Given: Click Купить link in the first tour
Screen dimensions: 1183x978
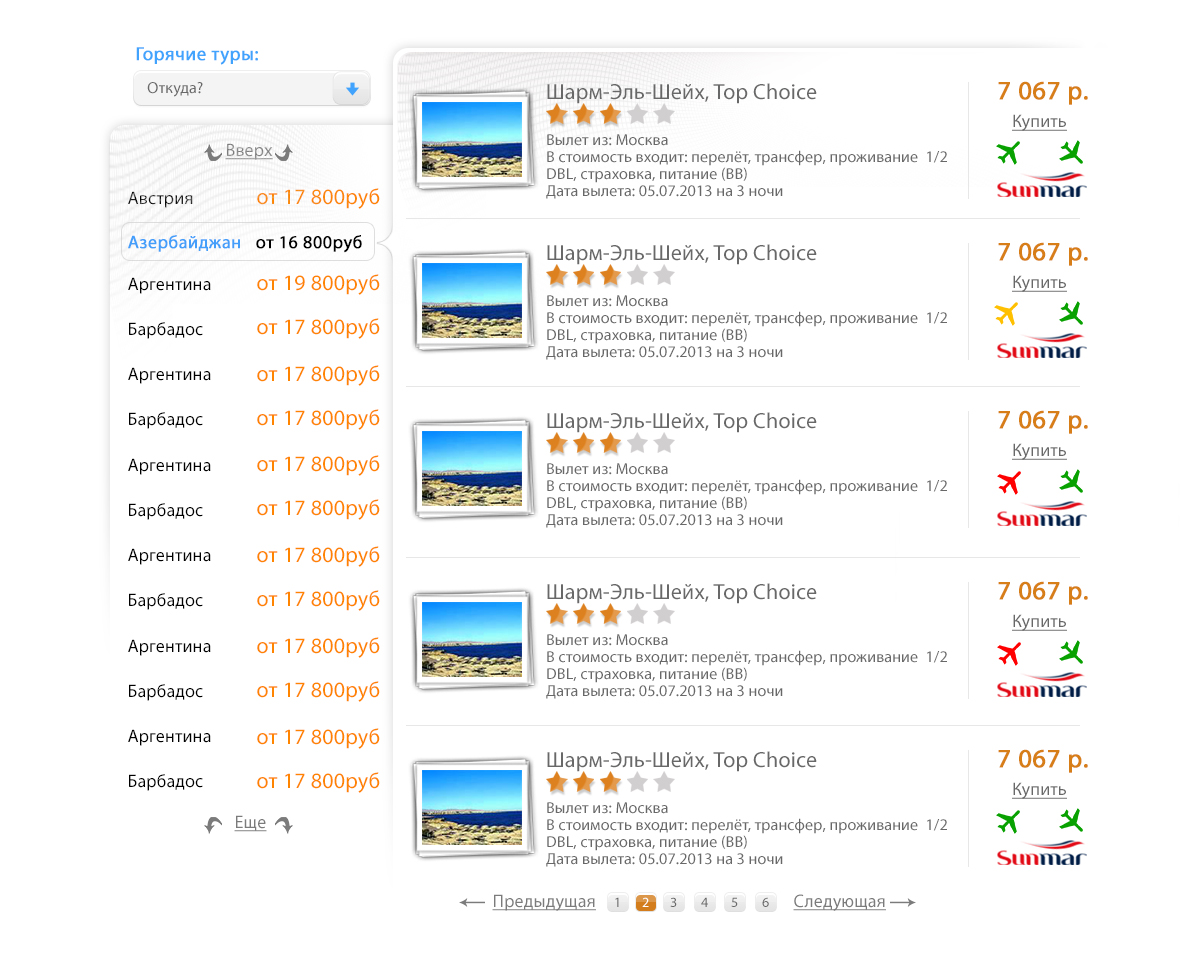Looking at the screenshot, I should (1039, 122).
